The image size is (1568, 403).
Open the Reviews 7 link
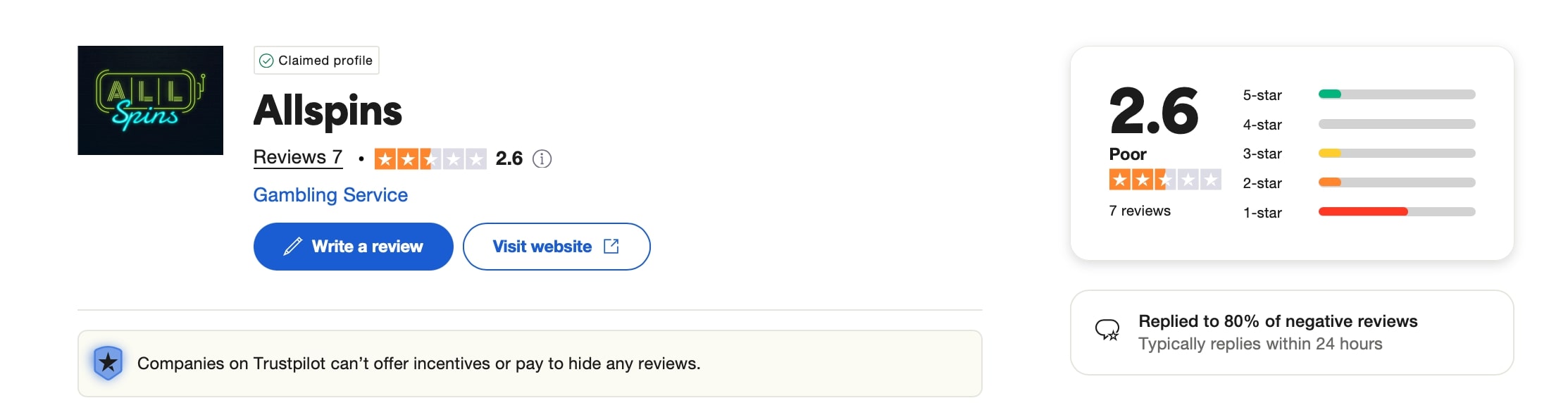[298, 157]
